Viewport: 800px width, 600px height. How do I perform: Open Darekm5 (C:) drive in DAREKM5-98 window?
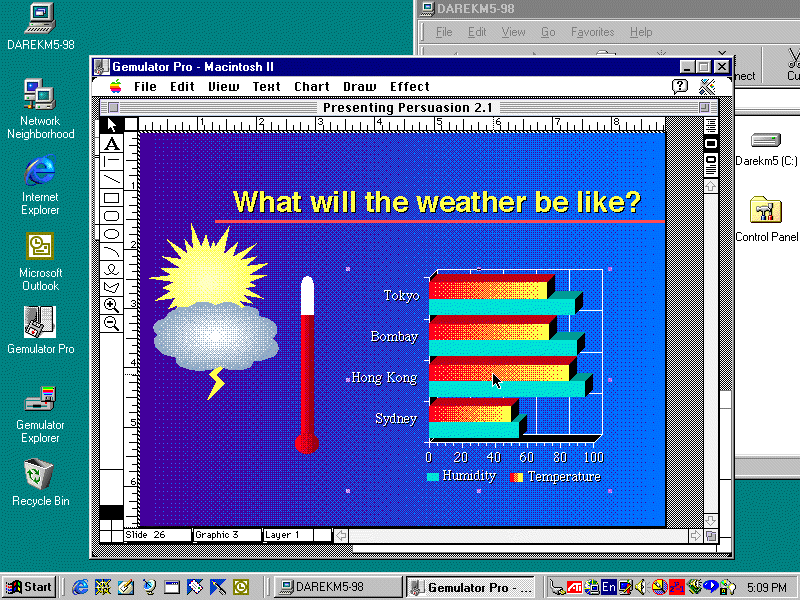766,149
